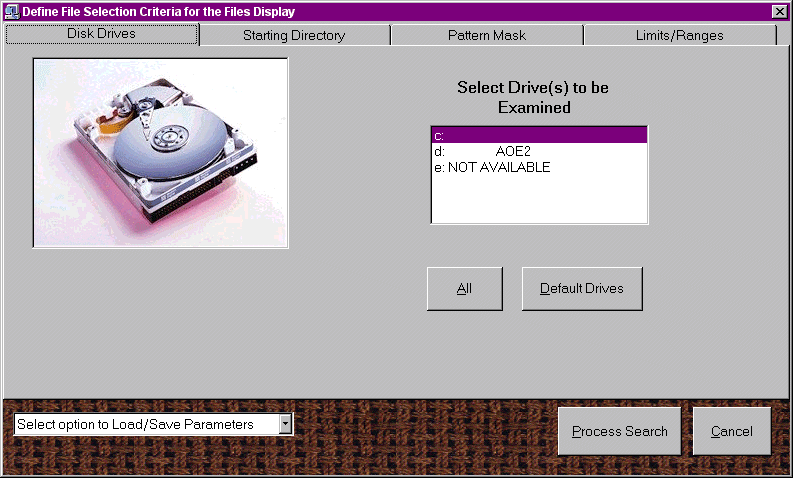Choose the e: NOT AVAILABLE entry
This screenshot has height=478, width=793.
(539, 167)
